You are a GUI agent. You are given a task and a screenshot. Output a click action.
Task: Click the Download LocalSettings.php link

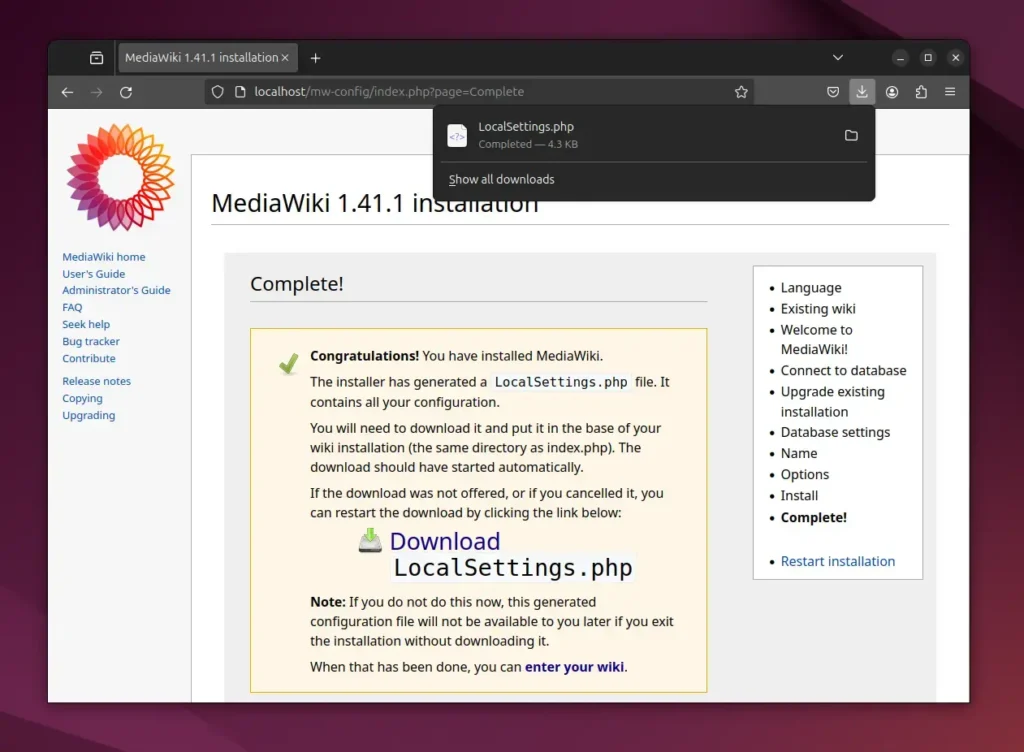(x=511, y=554)
